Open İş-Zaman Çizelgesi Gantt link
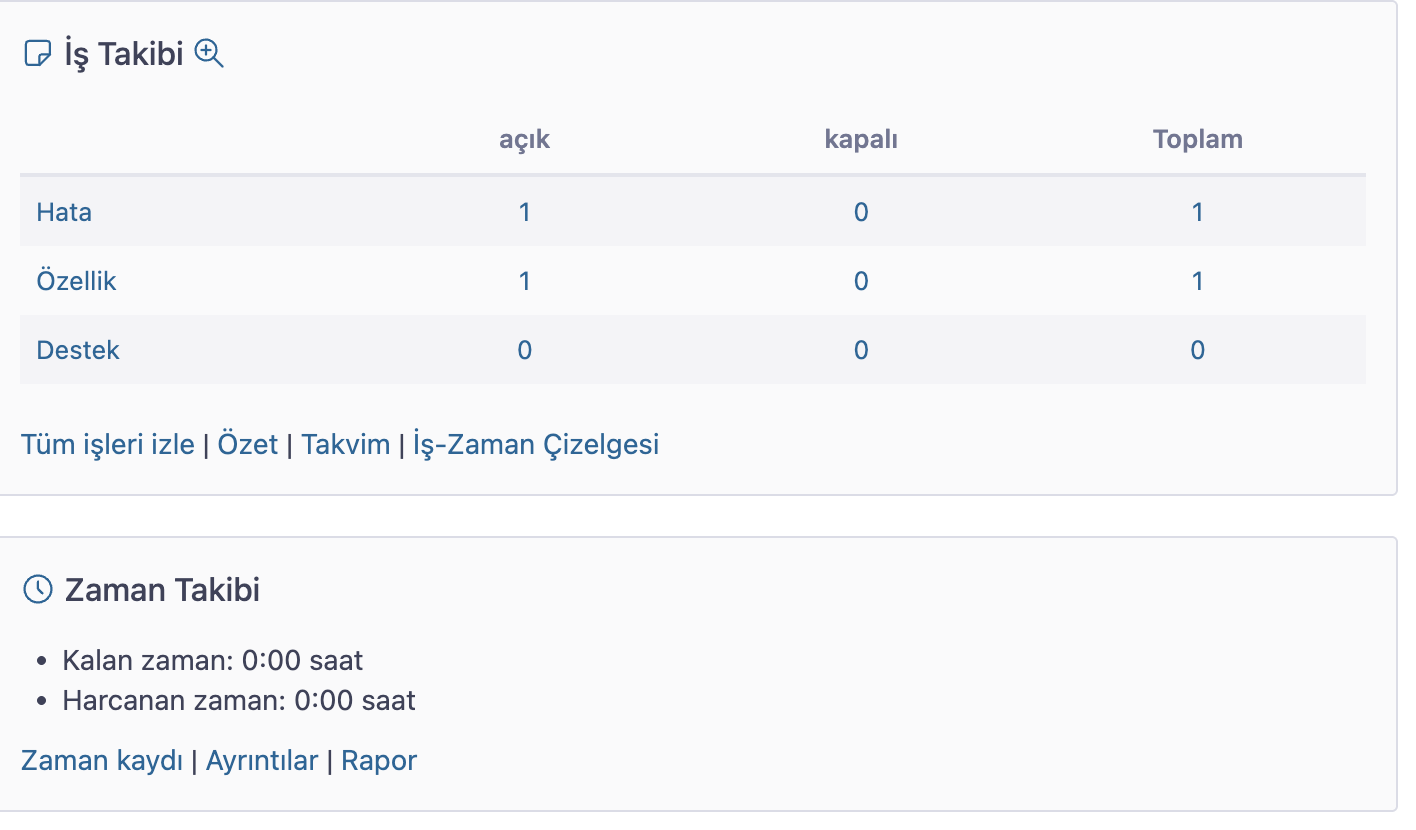 (x=536, y=444)
